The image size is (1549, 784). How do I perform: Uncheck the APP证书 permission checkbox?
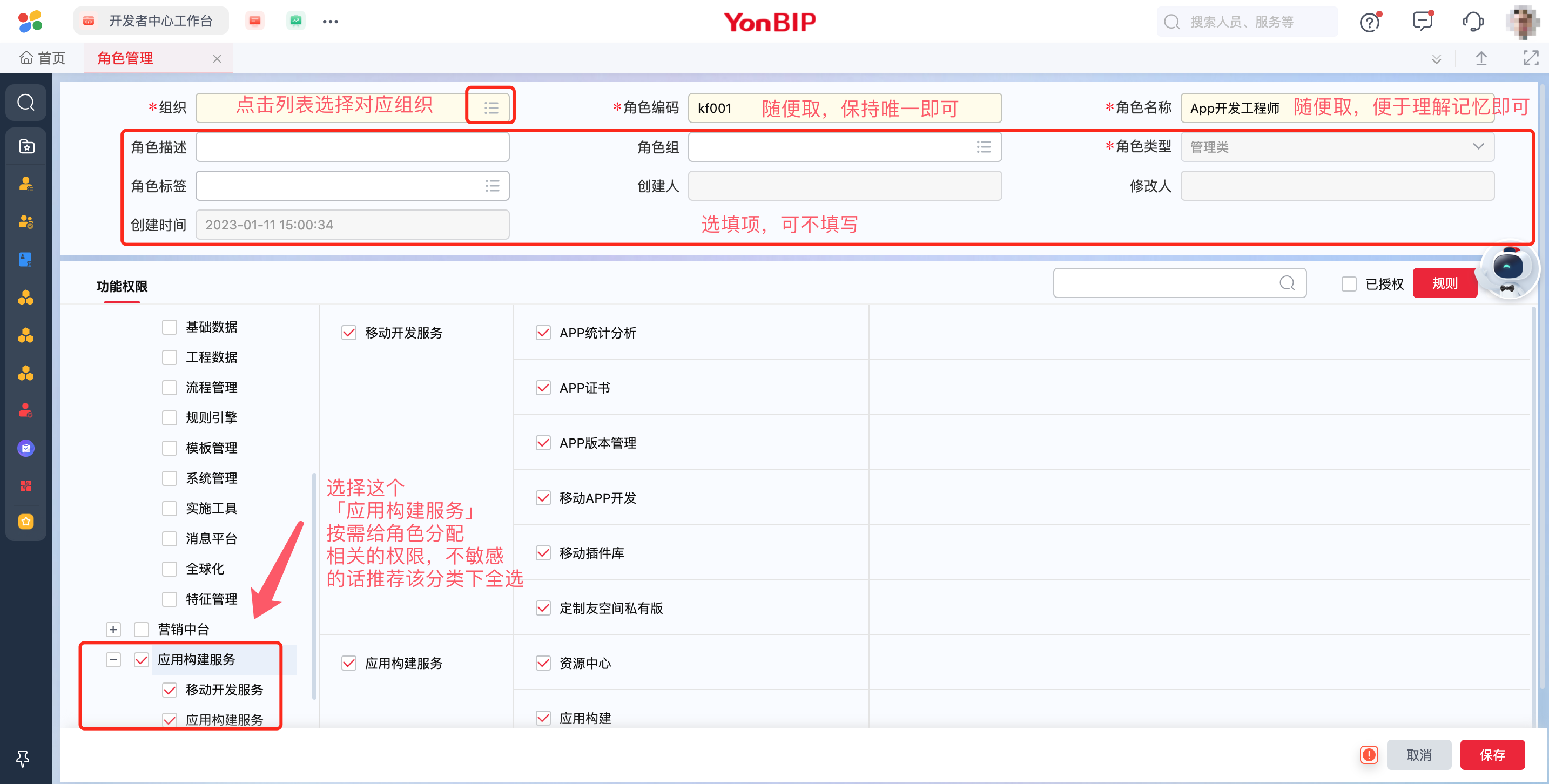543,388
